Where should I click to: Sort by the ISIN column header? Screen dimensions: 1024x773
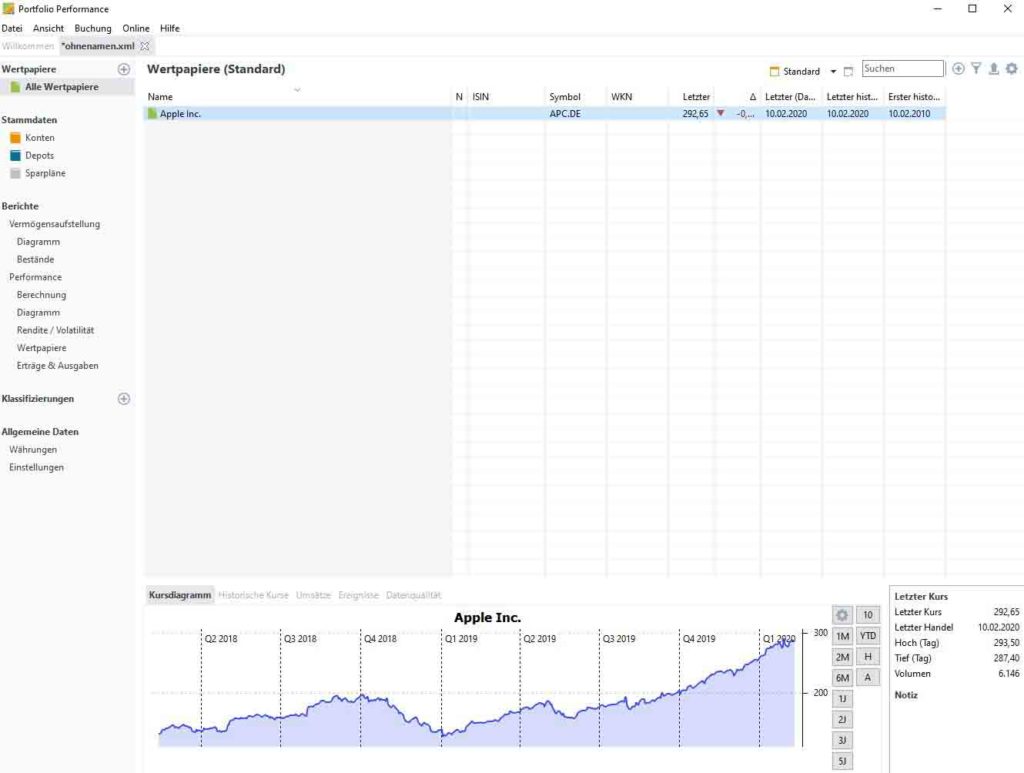click(x=506, y=97)
